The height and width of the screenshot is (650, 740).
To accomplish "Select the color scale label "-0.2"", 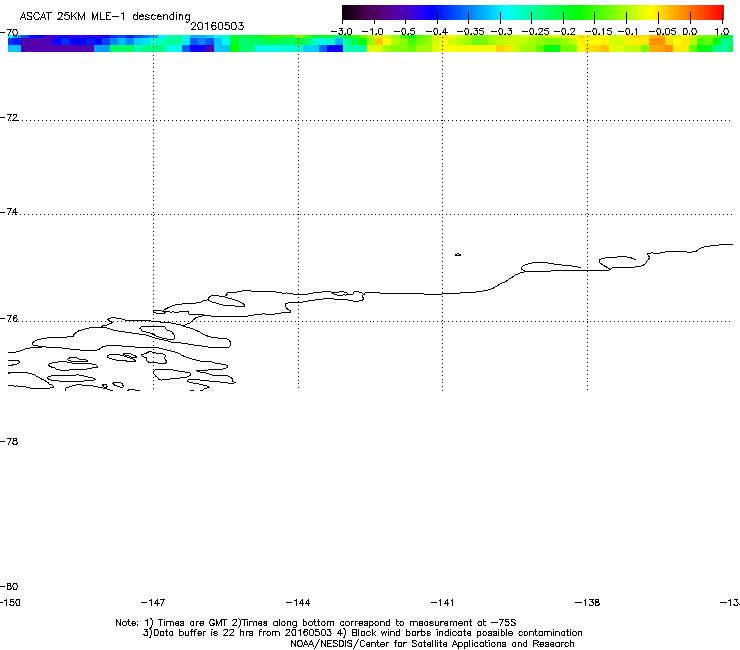I will click(564, 32).
